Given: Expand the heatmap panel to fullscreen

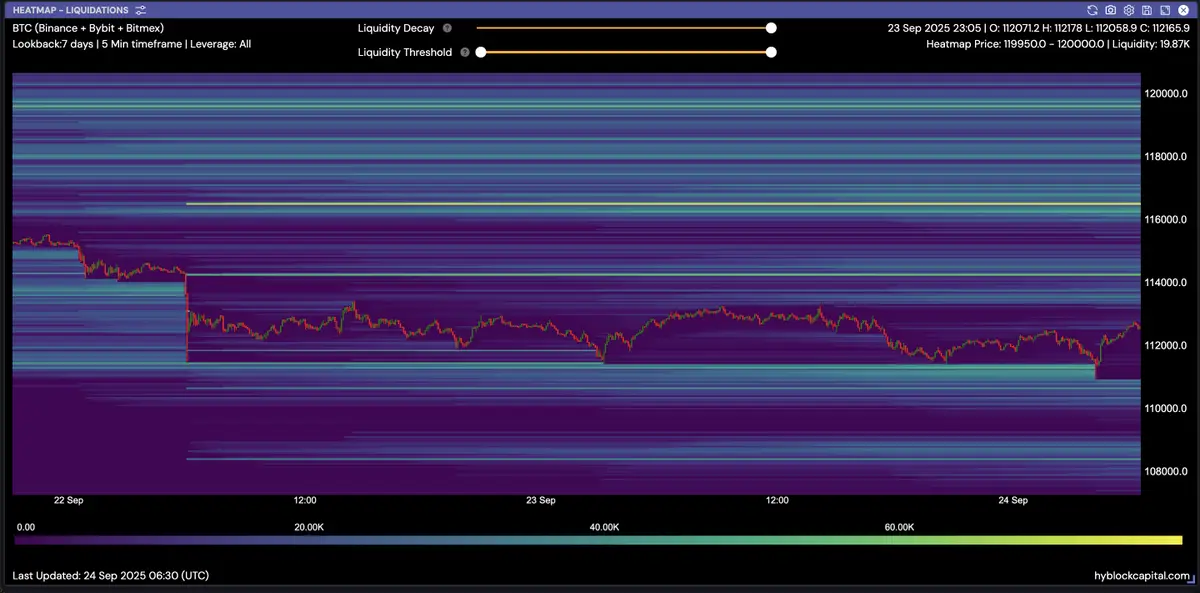Looking at the screenshot, I should pyautogui.click(x=1164, y=10).
